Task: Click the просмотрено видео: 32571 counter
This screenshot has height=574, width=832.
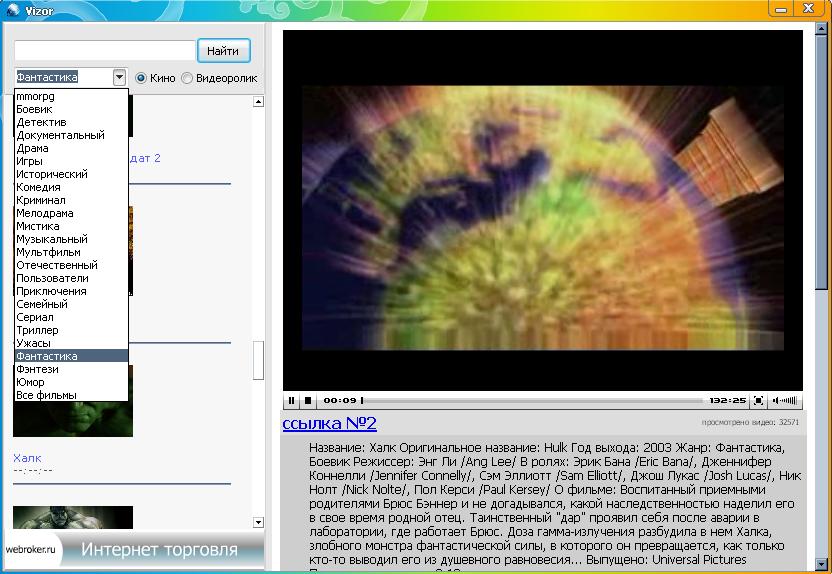Action: tap(750, 422)
